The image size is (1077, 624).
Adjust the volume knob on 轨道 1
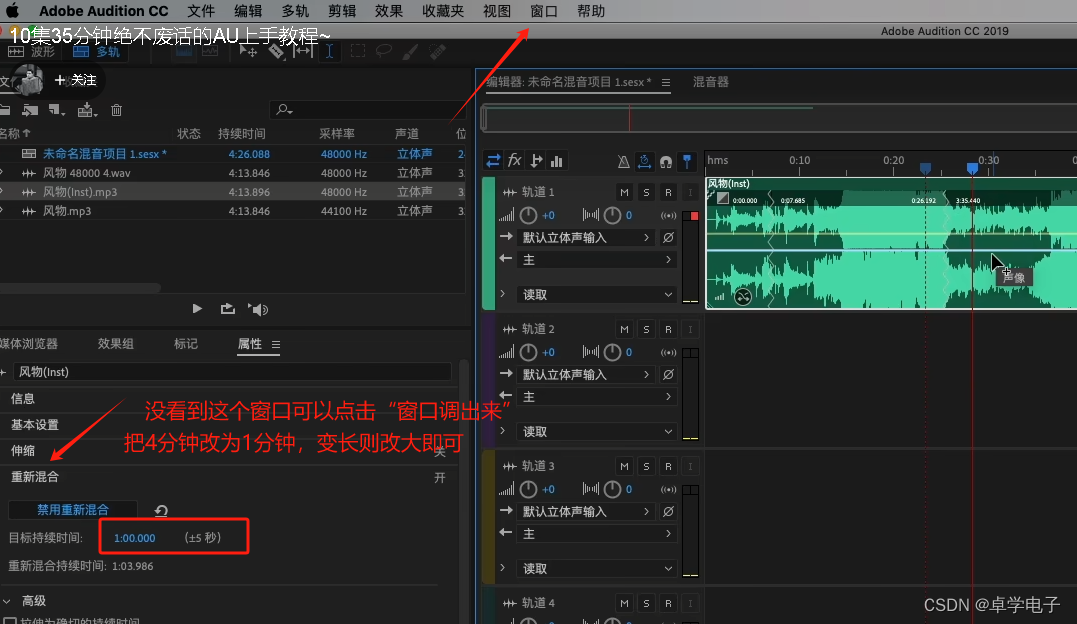point(528,215)
